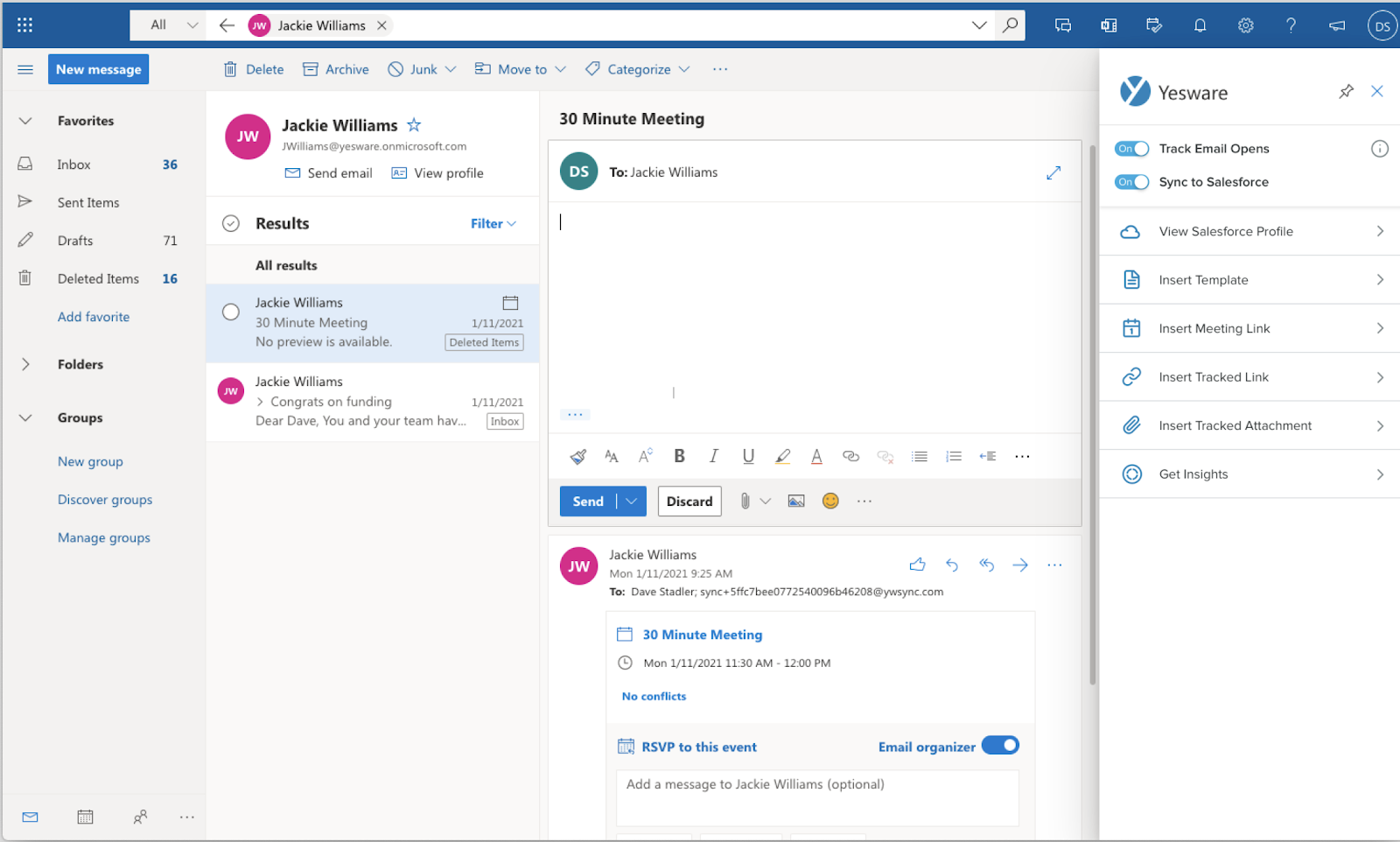
Task: Open the Move to dropdown
Action: pyautogui.click(x=521, y=69)
